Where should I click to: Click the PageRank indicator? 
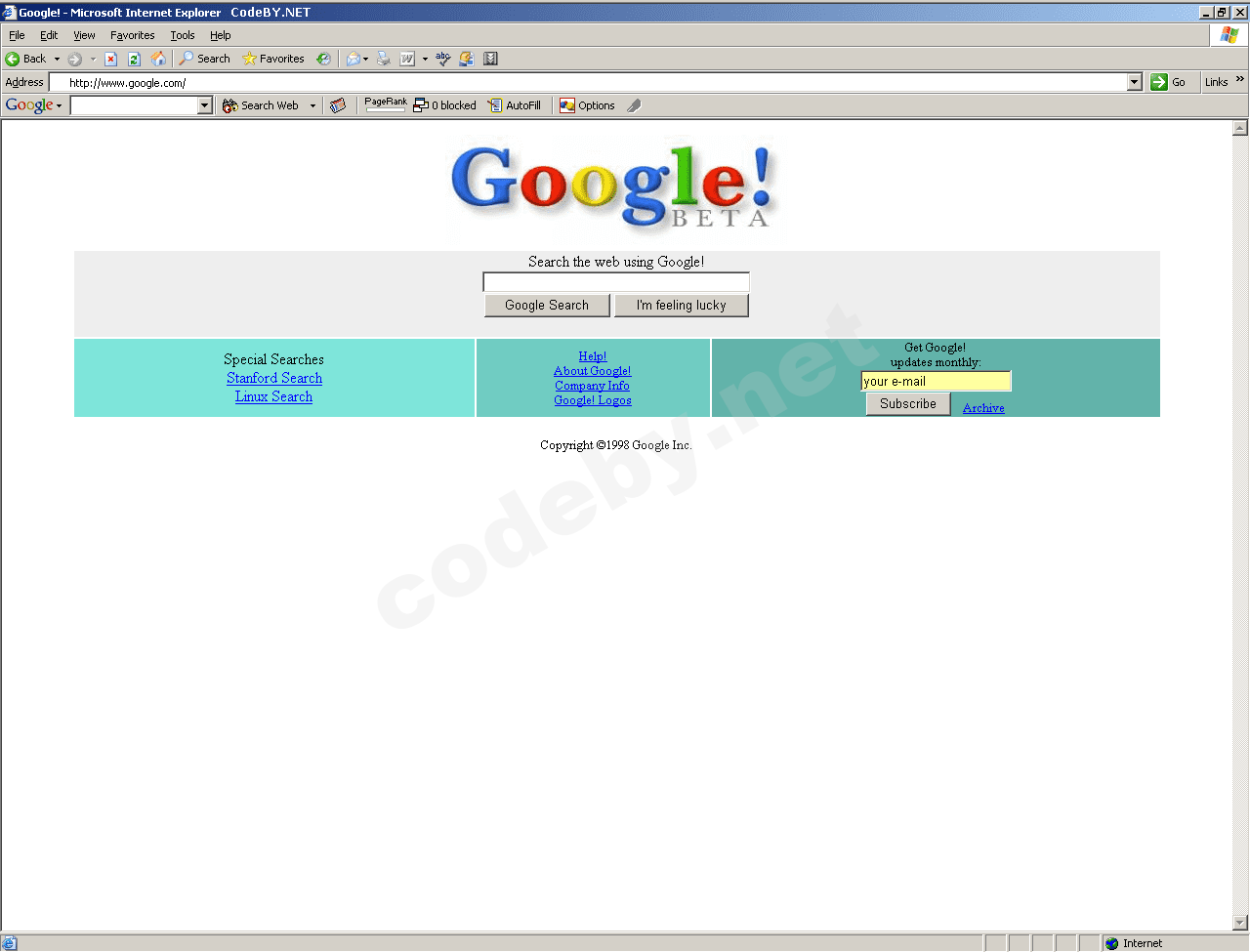(x=386, y=104)
